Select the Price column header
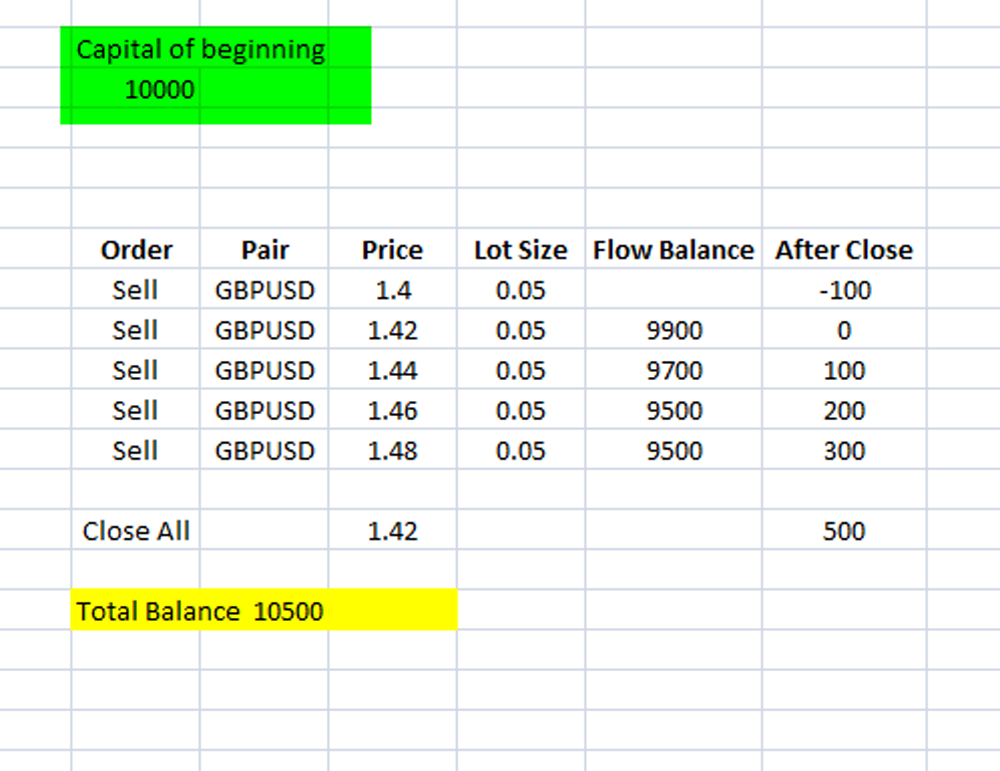The width and height of the screenshot is (1000, 771). click(x=393, y=249)
